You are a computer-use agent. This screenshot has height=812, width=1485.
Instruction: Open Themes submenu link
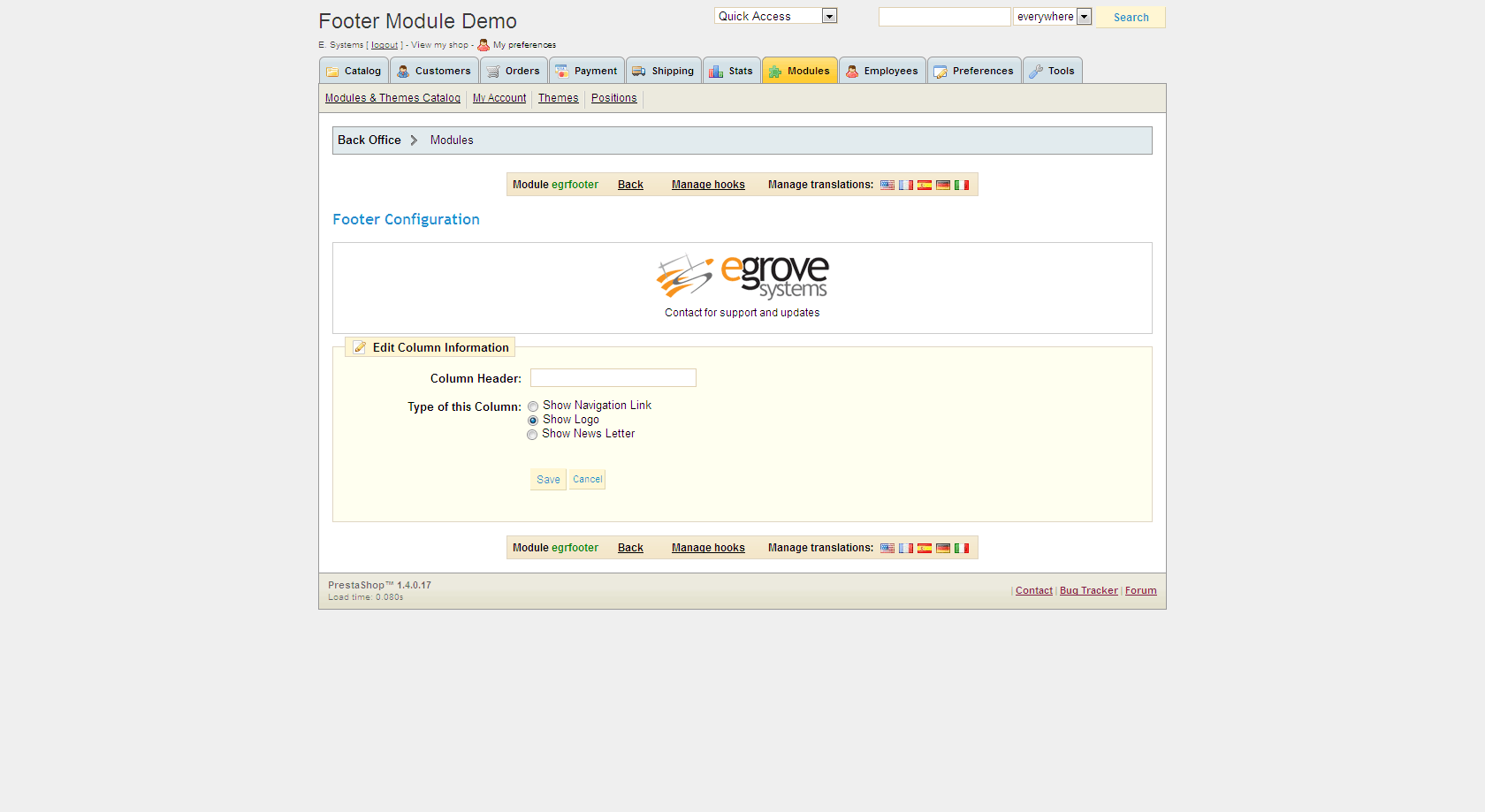click(559, 98)
